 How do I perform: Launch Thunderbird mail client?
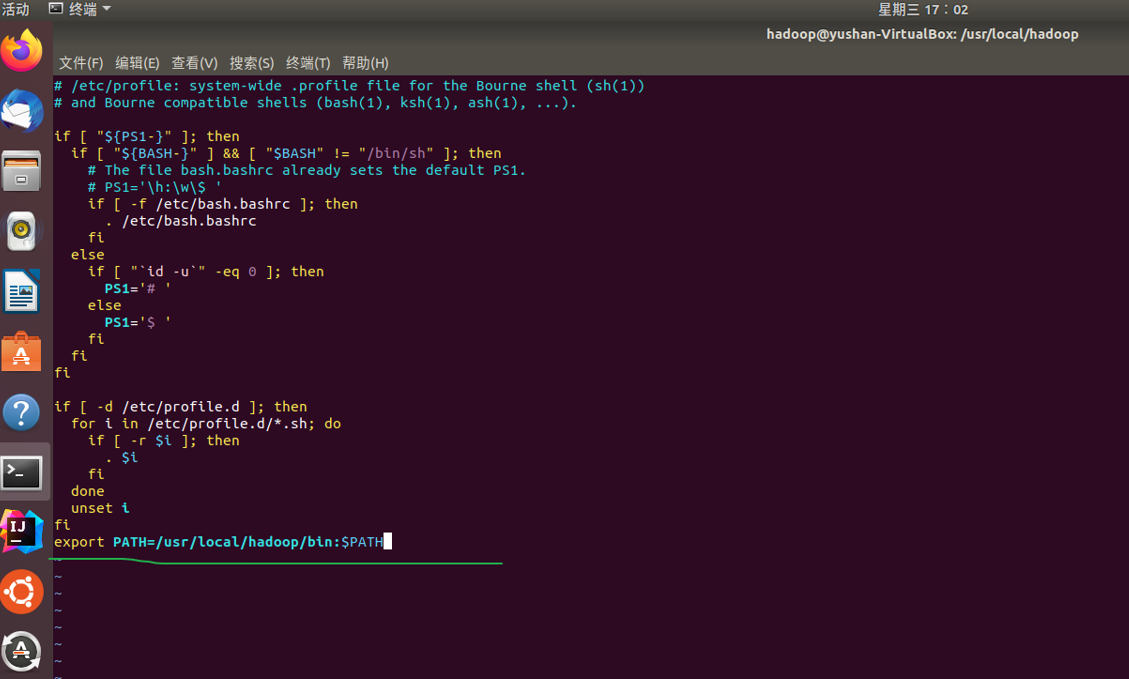(22, 111)
